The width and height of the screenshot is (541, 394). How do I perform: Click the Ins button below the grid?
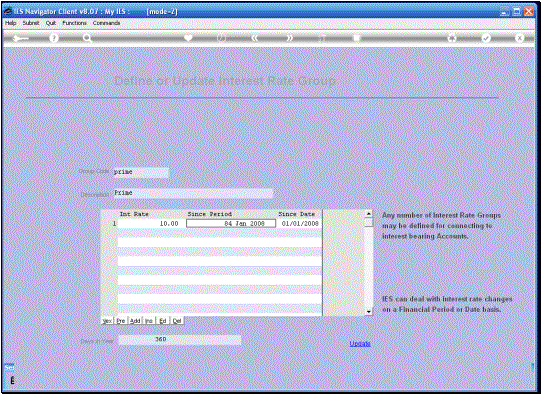coord(149,321)
